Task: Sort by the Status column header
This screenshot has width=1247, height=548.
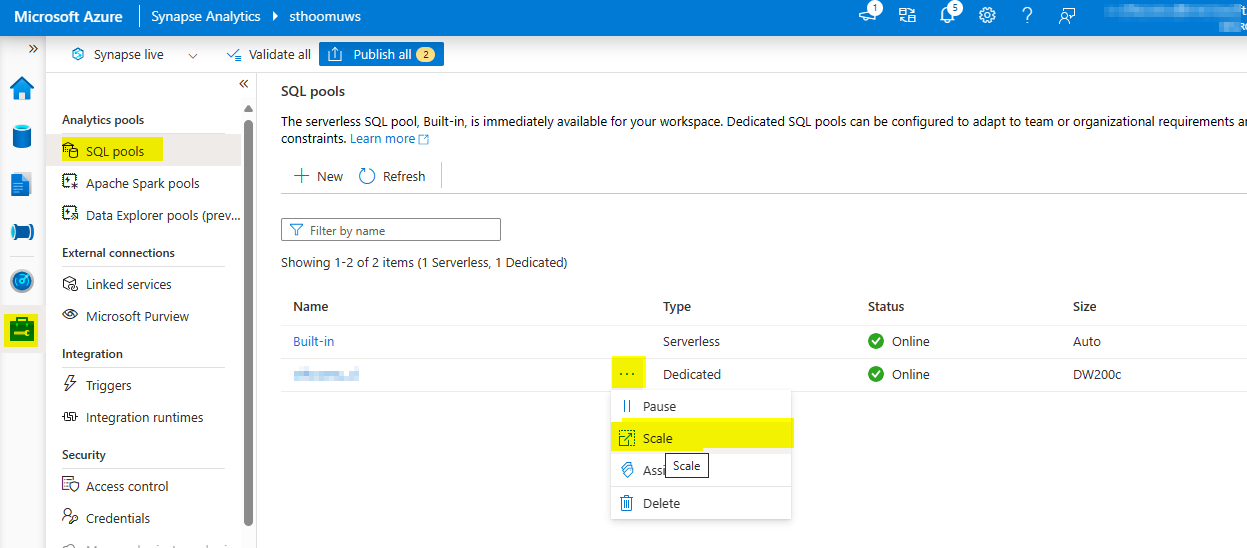Action: coord(886,306)
